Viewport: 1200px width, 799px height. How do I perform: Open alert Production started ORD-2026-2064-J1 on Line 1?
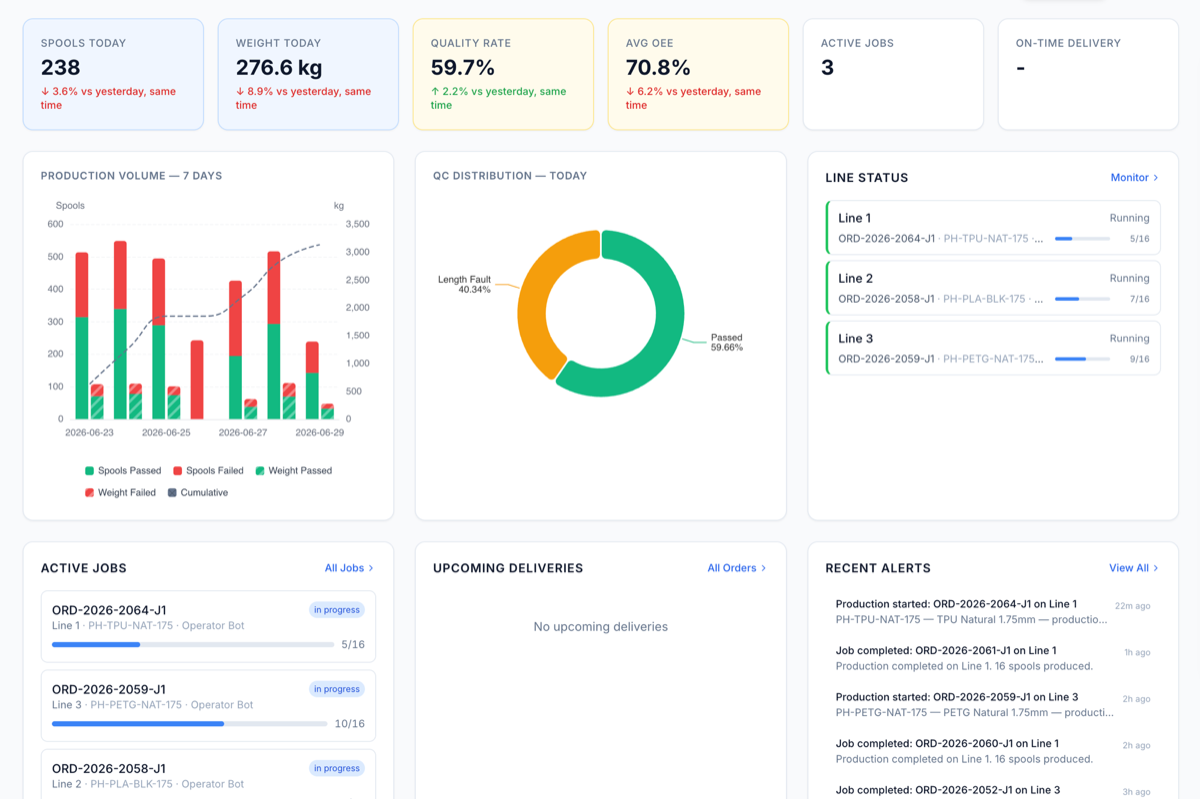click(993, 611)
